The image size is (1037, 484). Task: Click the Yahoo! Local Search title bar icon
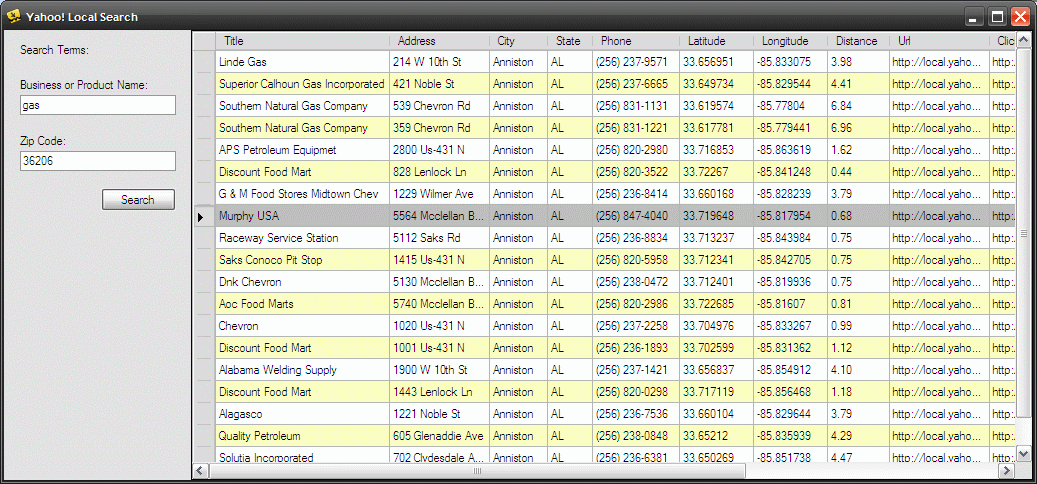[x=14, y=17]
